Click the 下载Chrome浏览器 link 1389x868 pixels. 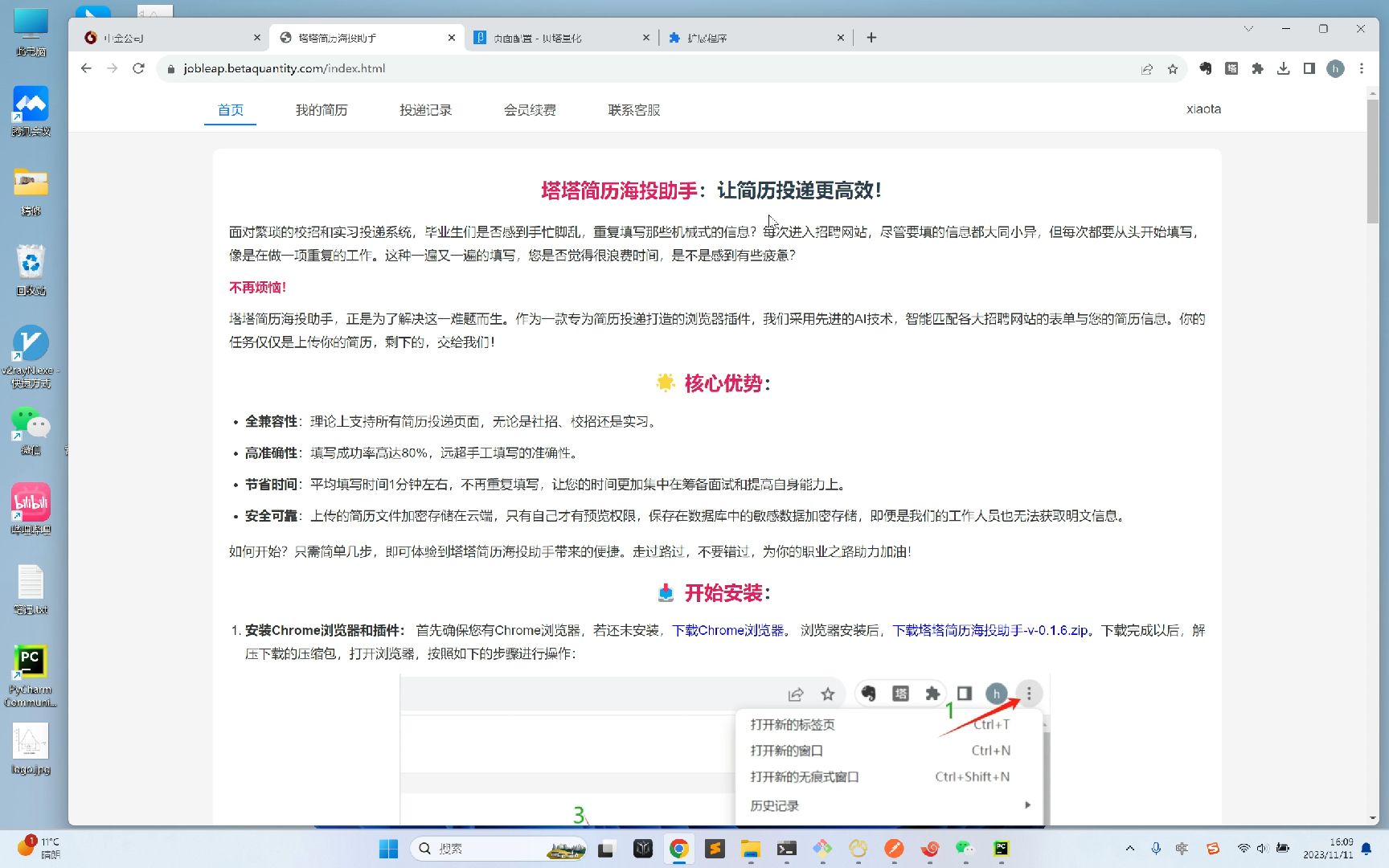(728, 630)
